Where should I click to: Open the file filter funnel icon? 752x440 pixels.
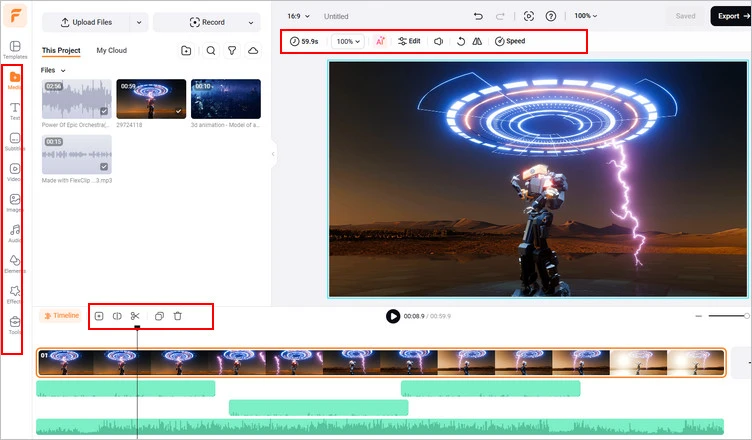point(232,50)
